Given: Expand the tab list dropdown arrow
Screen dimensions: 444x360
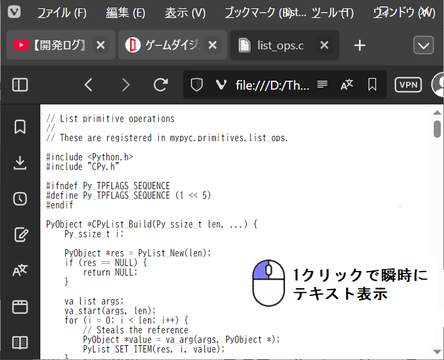Looking at the screenshot, I should click(423, 45).
